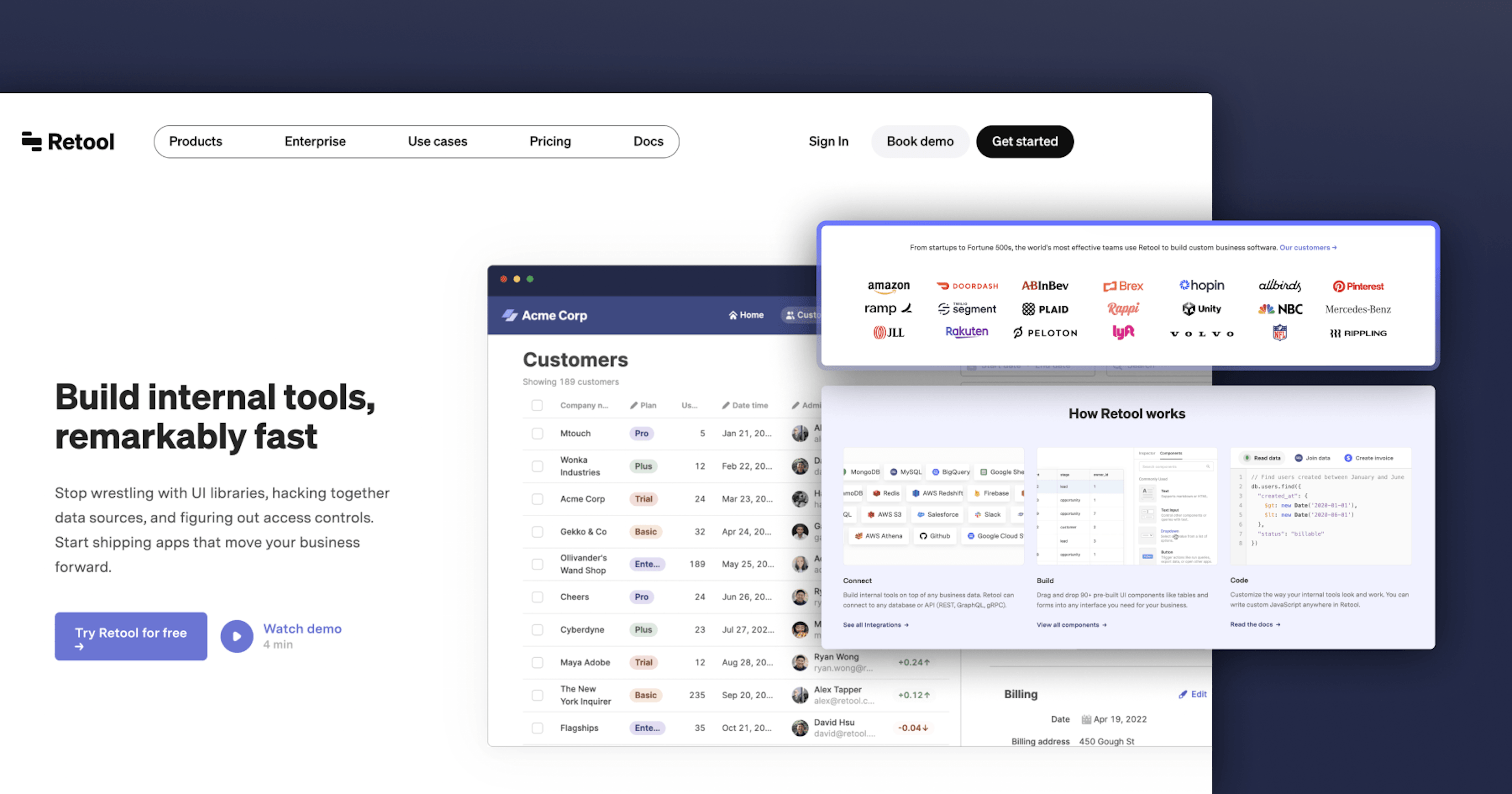1512x794 pixels.
Task: Open the Our customers link
Action: [x=1308, y=248]
